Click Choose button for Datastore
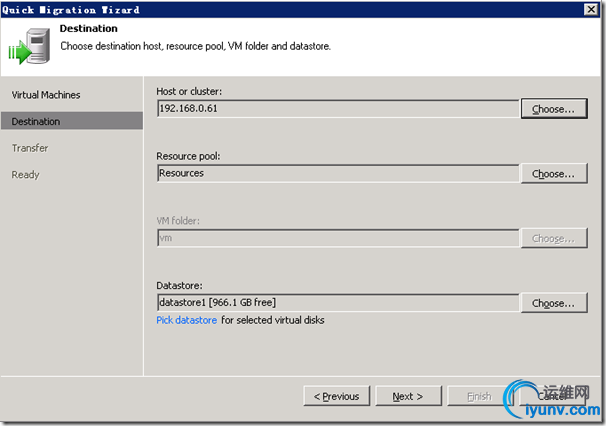Screen dimensions: 606x426 tap(554, 303)
